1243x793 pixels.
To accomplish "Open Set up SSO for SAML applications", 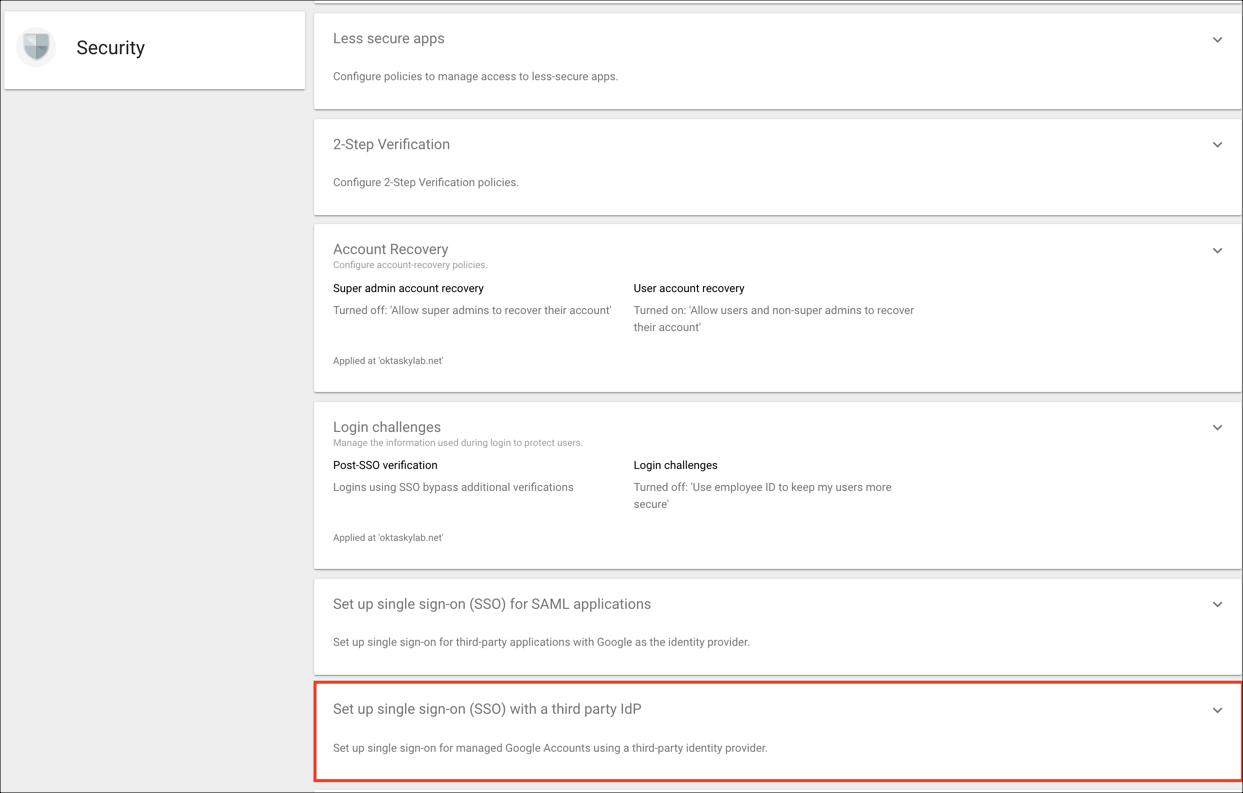I will point(491,604).
